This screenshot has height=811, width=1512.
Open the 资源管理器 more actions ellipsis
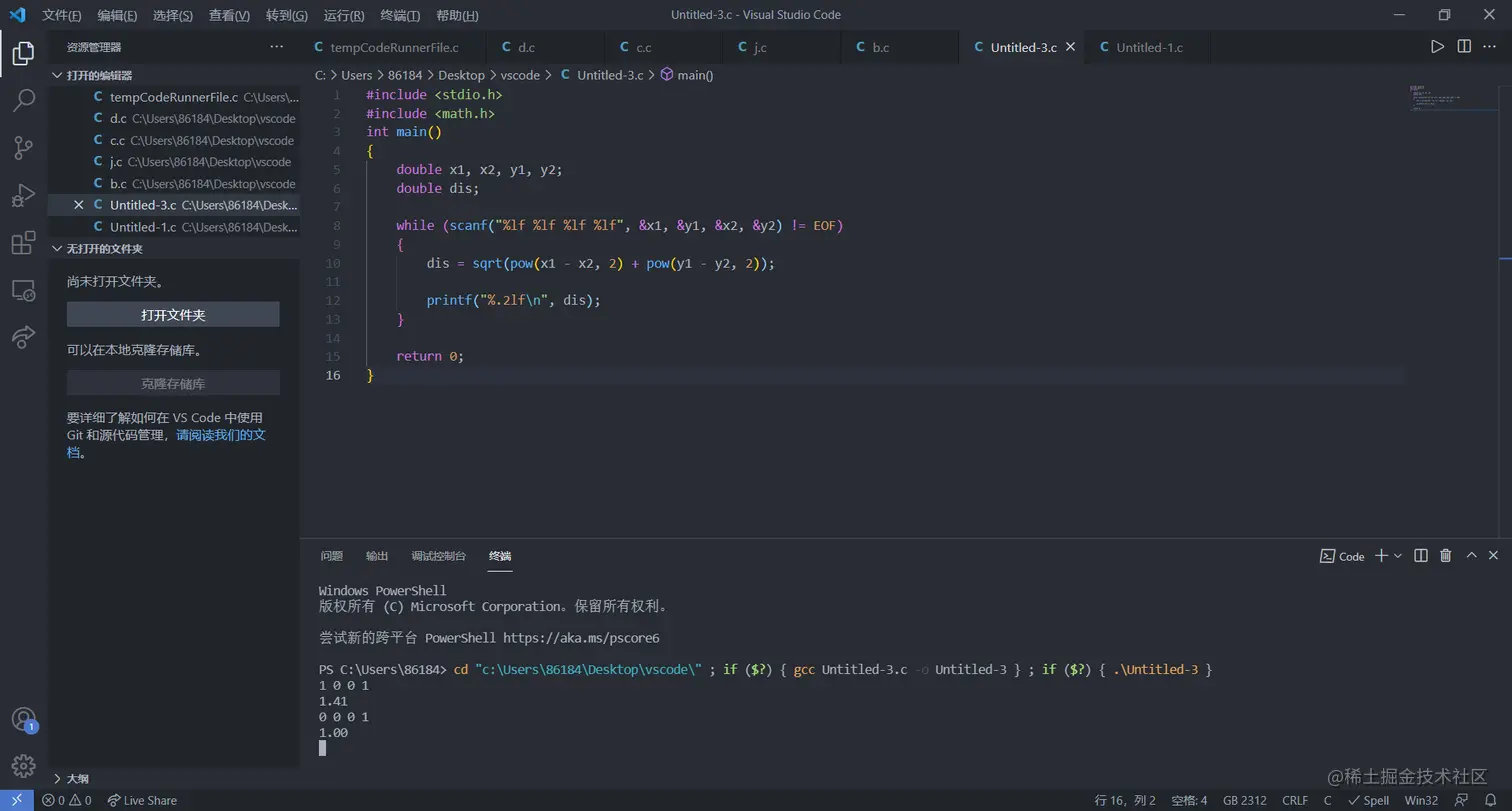coord(277,47)
